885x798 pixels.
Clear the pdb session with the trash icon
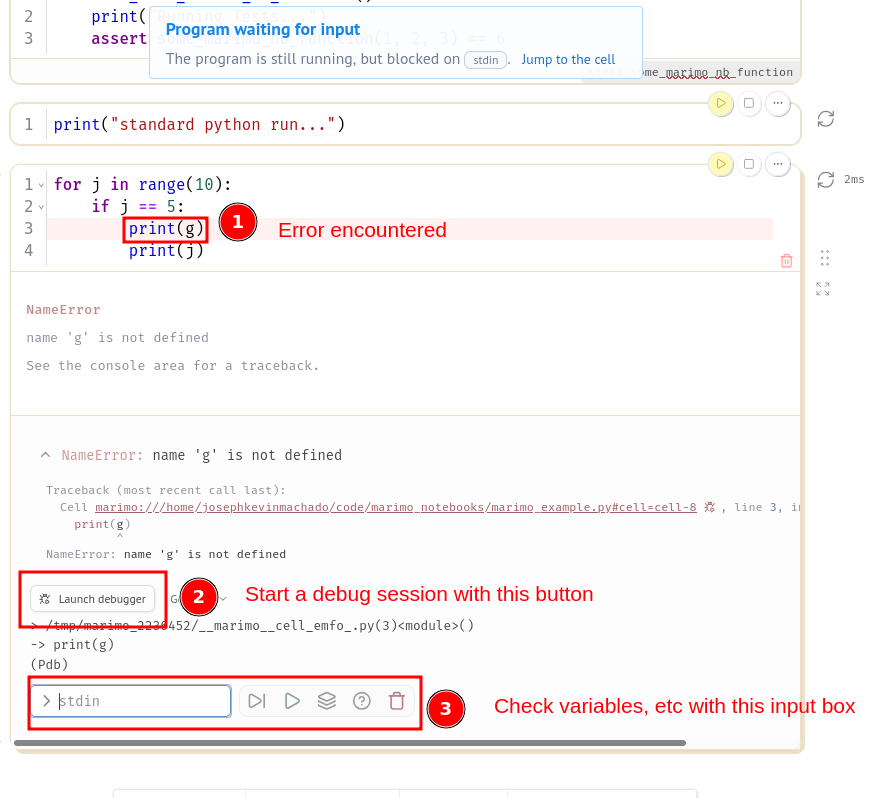[x=397, y=700]
